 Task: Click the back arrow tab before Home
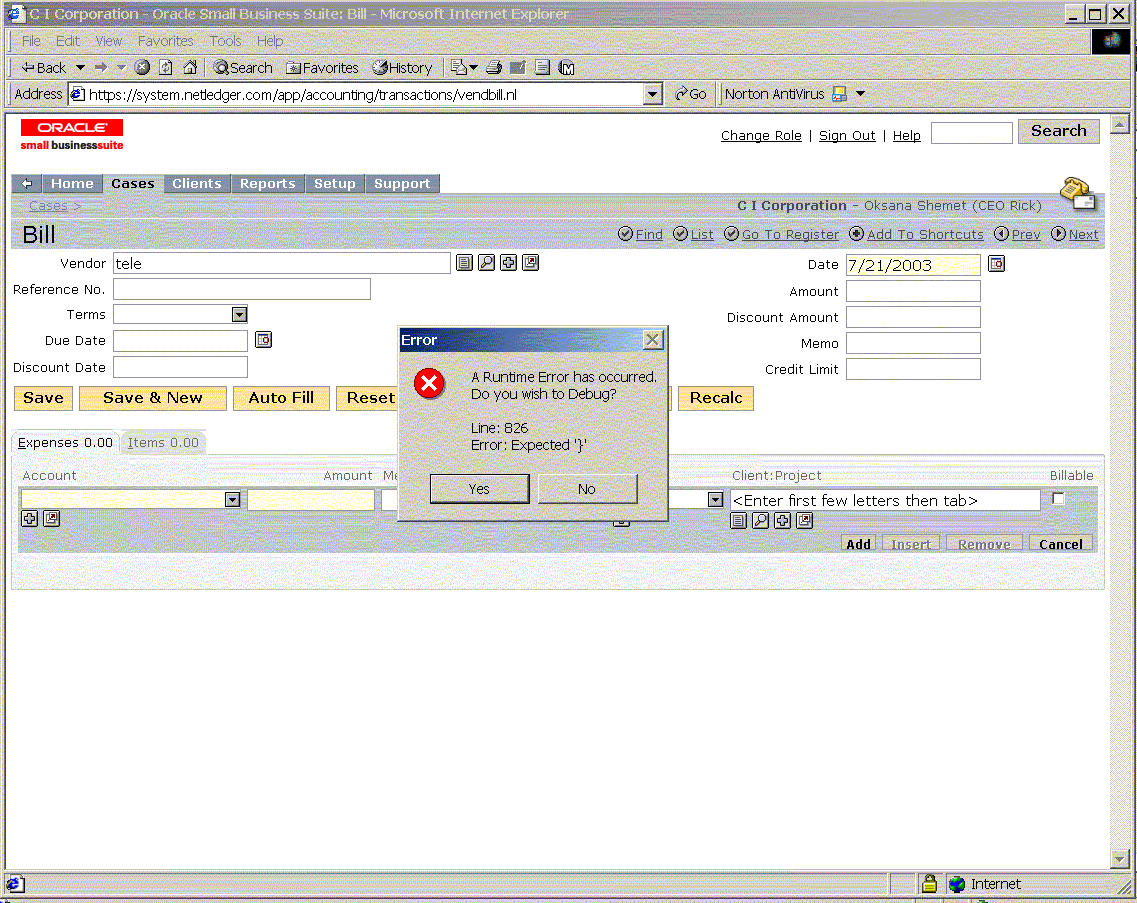coord(27,184)
